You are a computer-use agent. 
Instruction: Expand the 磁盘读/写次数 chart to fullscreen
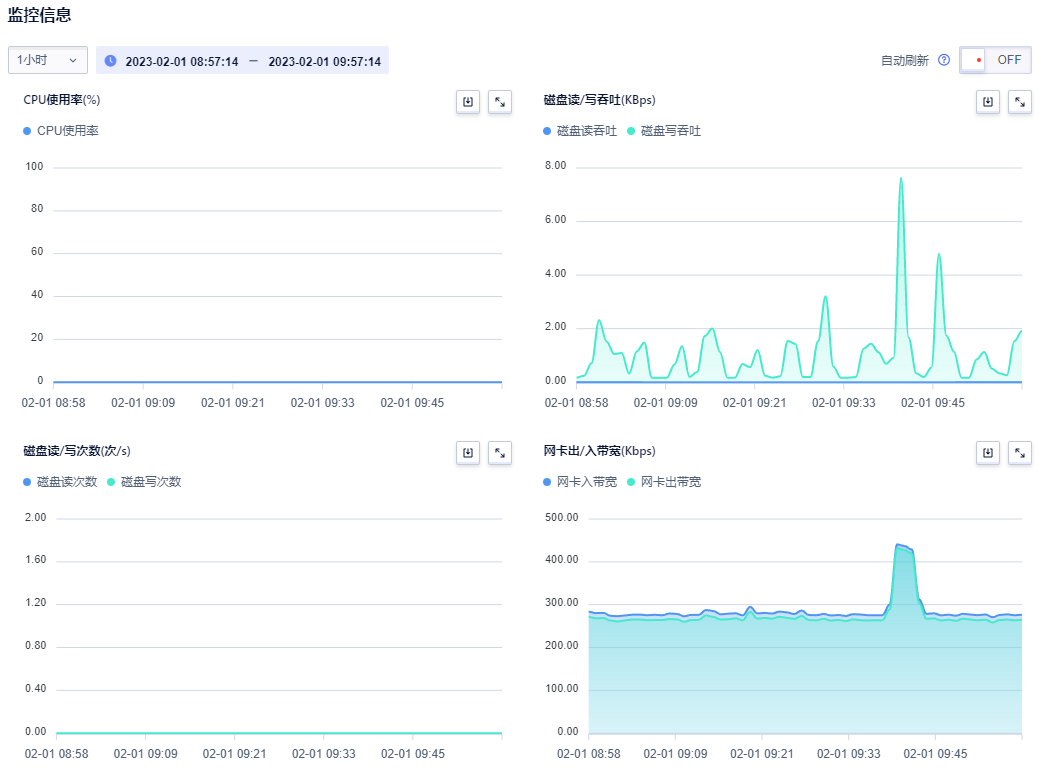pyautogui.click(x=500, y=453)
